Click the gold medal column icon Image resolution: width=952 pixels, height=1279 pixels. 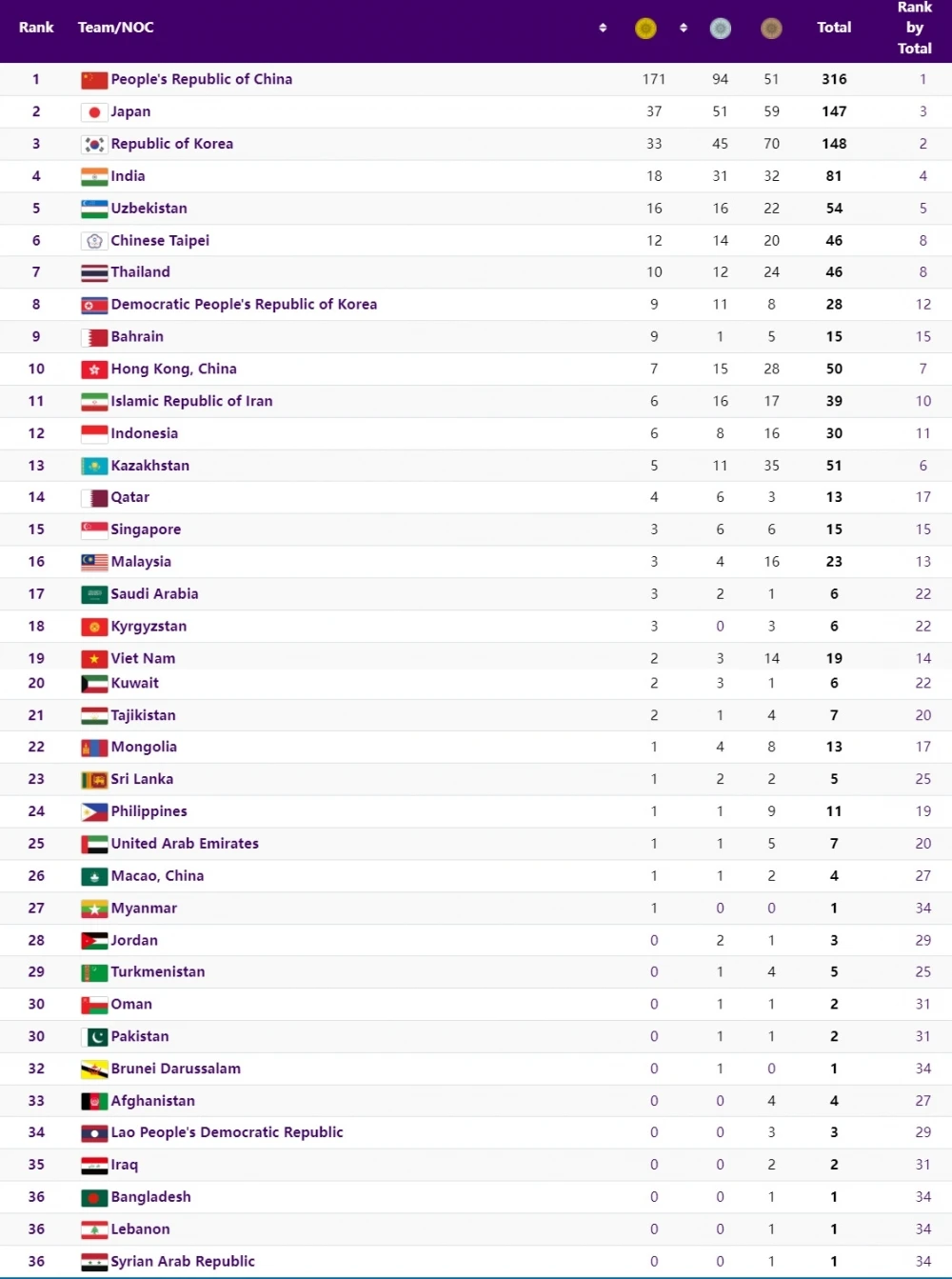pyautogui.click(x=645, y=29)
